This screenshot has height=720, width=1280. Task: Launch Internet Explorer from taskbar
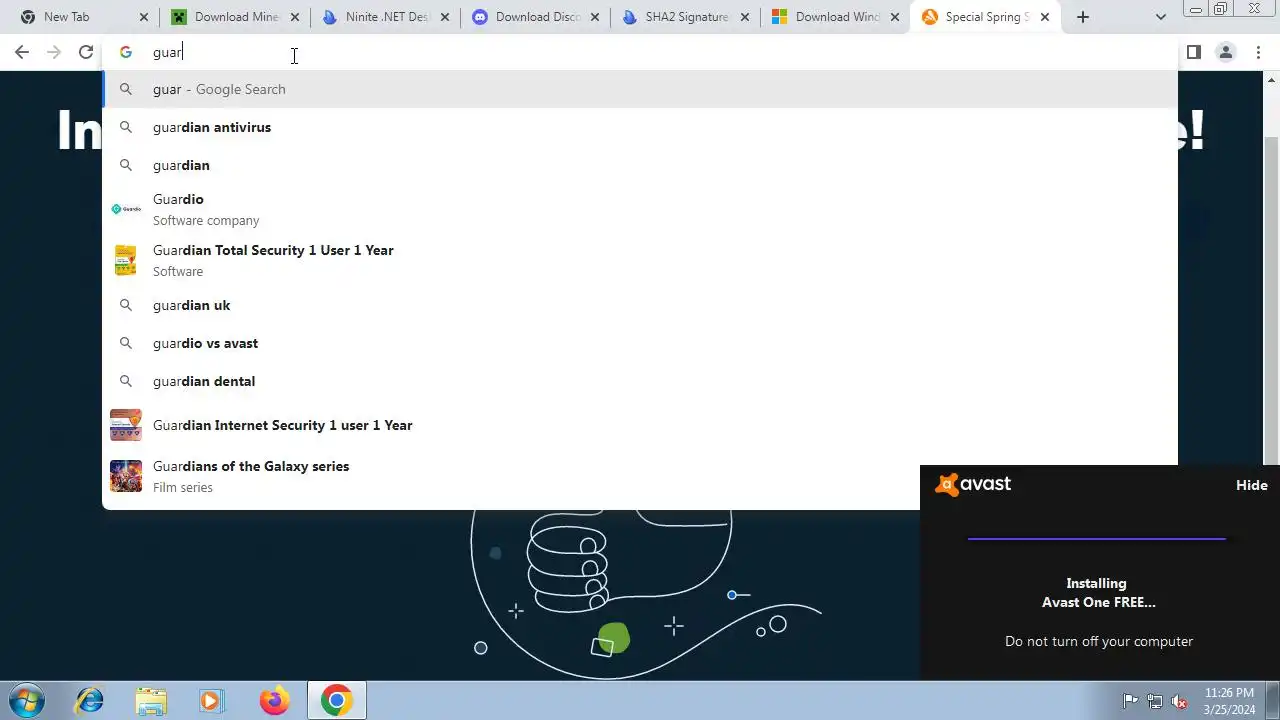tap(90, 701)
